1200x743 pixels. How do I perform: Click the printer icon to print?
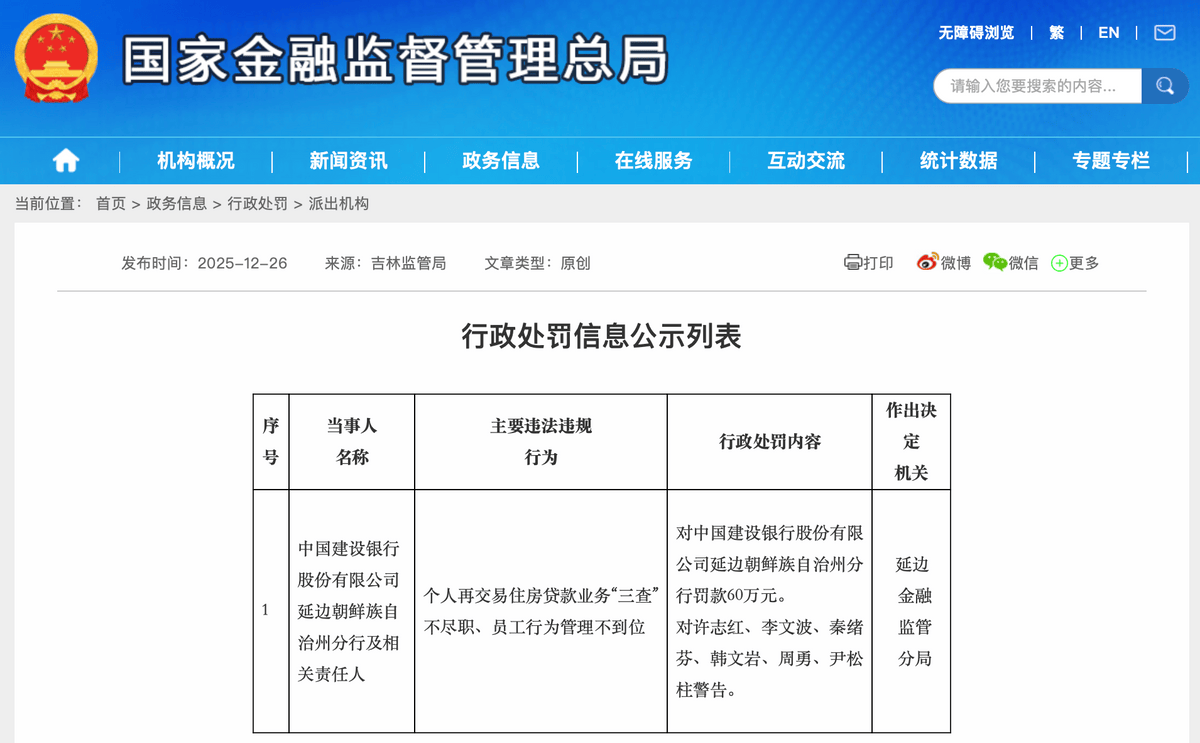coord(853,263)
